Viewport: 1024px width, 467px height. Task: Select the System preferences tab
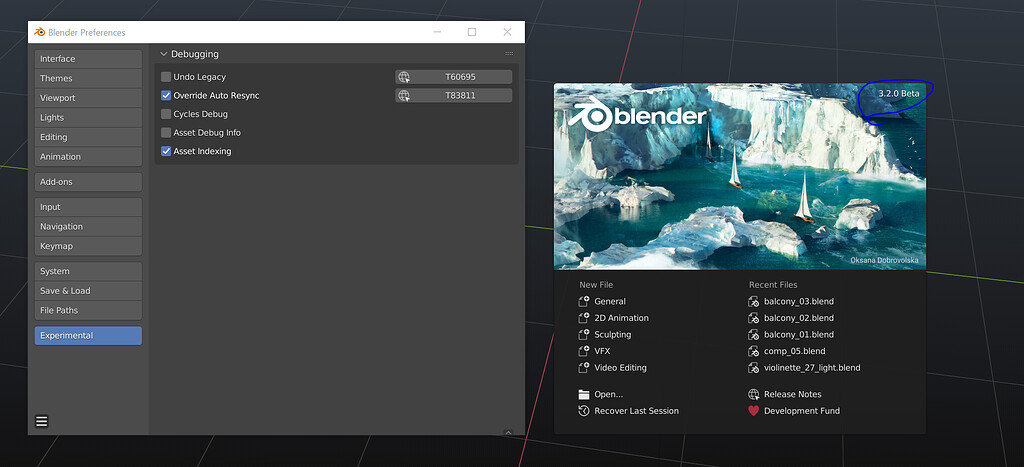pos(88,271)
